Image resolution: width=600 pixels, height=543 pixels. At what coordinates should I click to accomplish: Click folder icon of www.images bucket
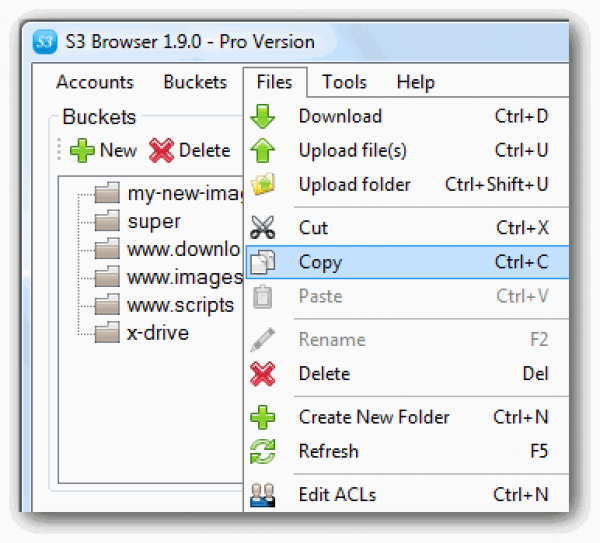[107, 276]
